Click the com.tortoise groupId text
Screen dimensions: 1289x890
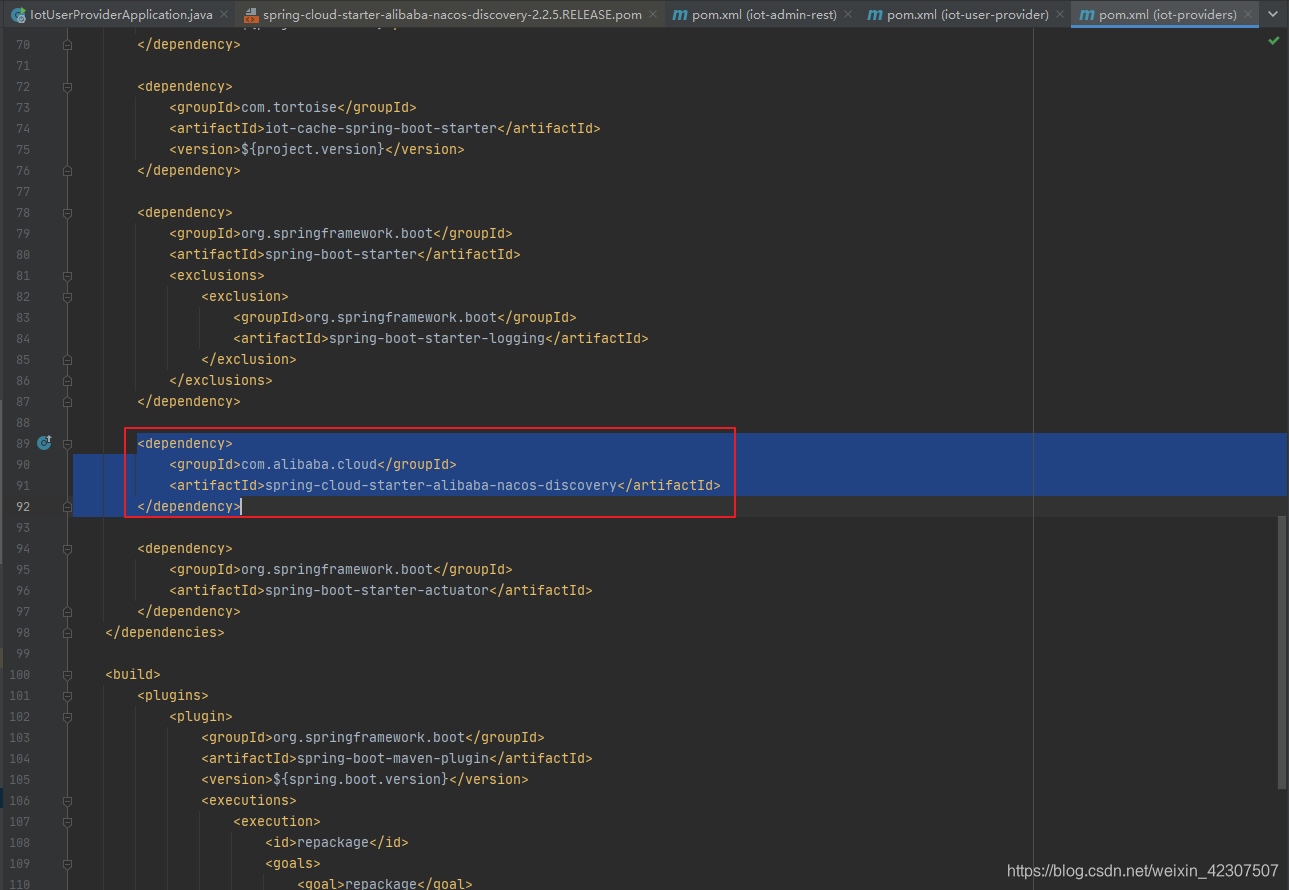click(x=290, y=108)
